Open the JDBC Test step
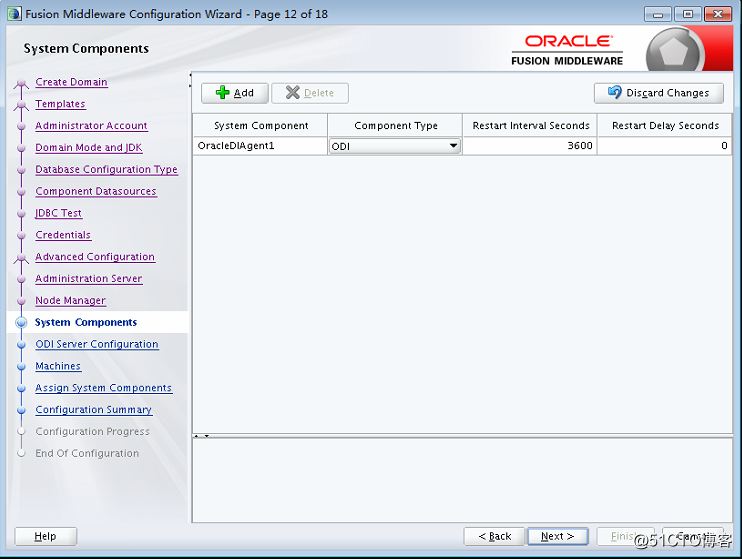This screenshot has width=742, height=559. click(59, 213)
